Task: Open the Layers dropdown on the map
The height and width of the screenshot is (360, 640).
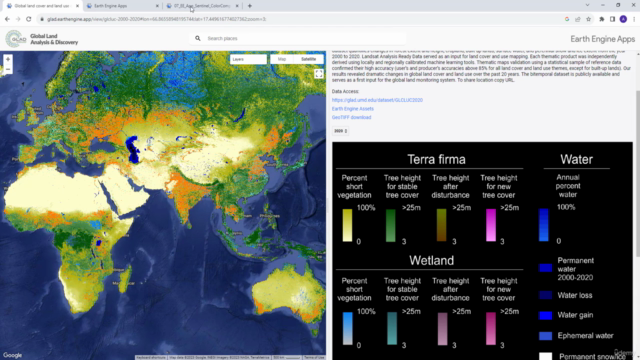Action: tap(248, 59)
